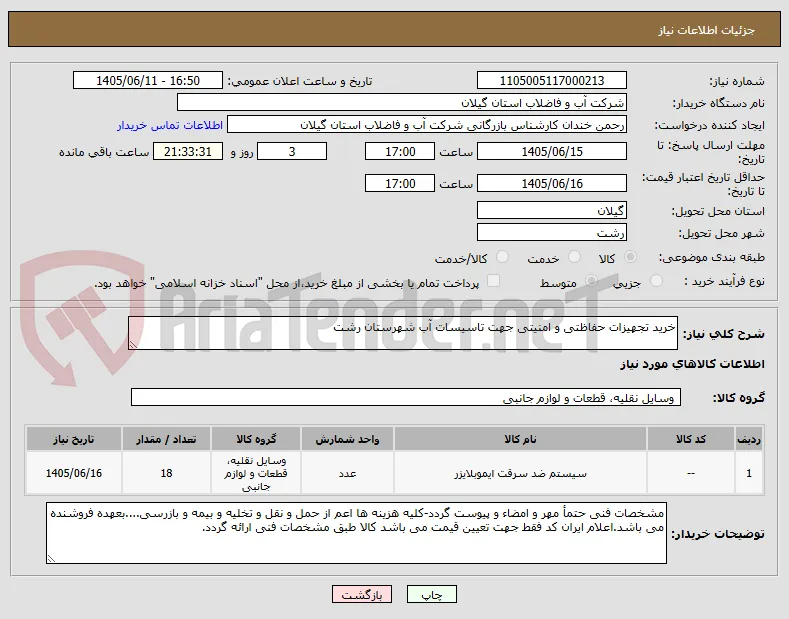Click the buyer name field شرکت آب و فاضلاب
The image size is (789, 619).
(402, 103)
